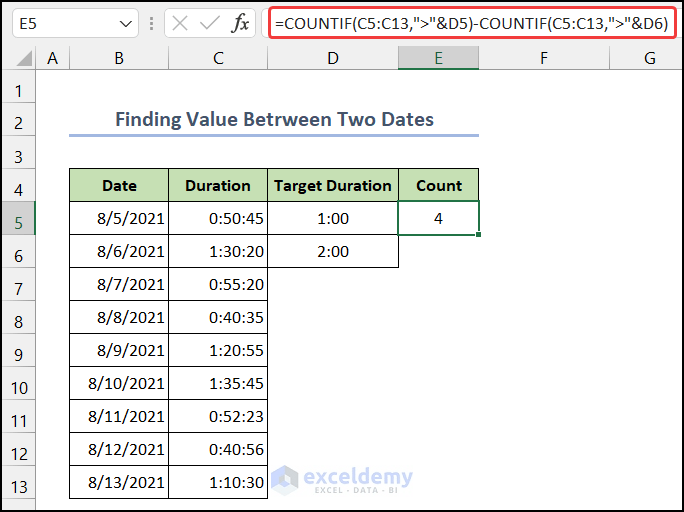The height and width of the screenshot is (512, 684).
Task: Select column F header
Action: pyautogui.click(x=544, y=58)
